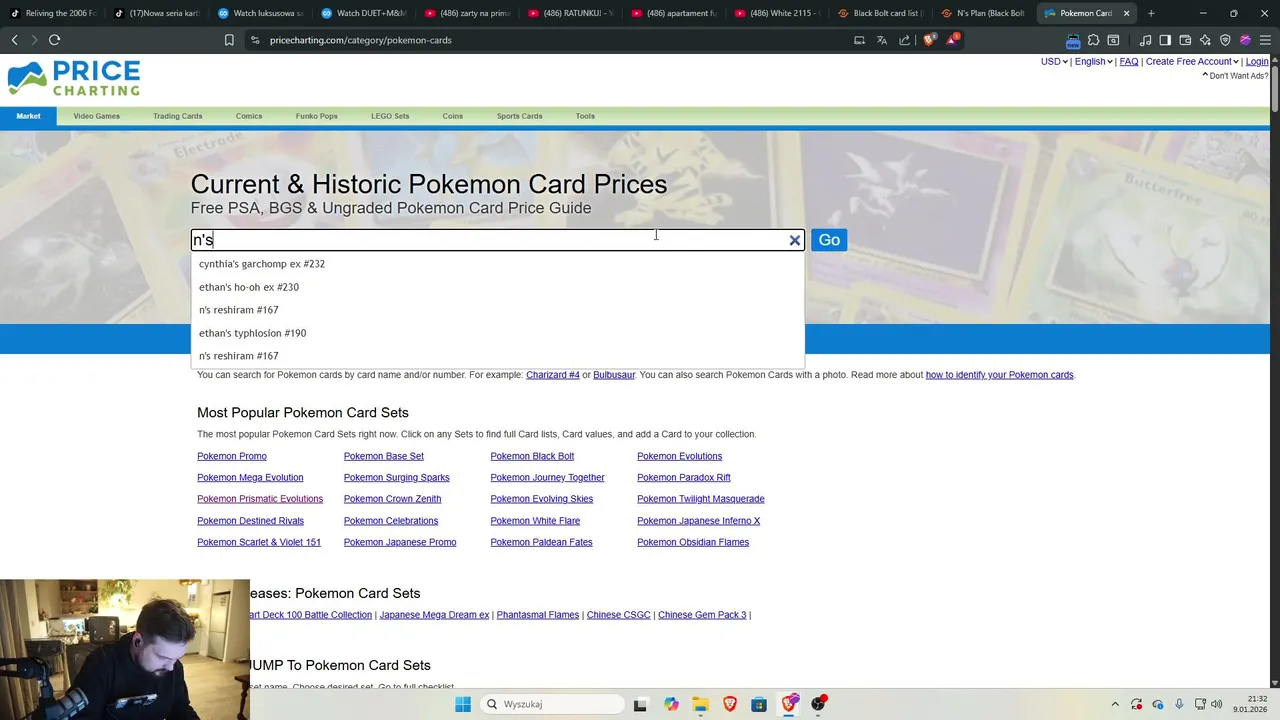Choose suggestion ethan's ho-oh ex #230
The height and width of the screenshot is (720, 1280).
click(498, 287)
